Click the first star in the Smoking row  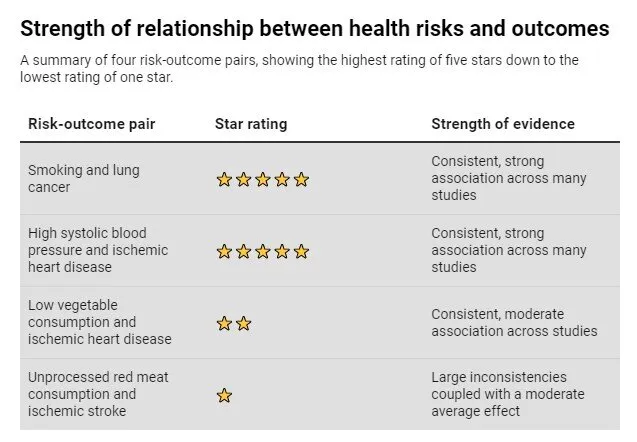click(x=224, y=180)
